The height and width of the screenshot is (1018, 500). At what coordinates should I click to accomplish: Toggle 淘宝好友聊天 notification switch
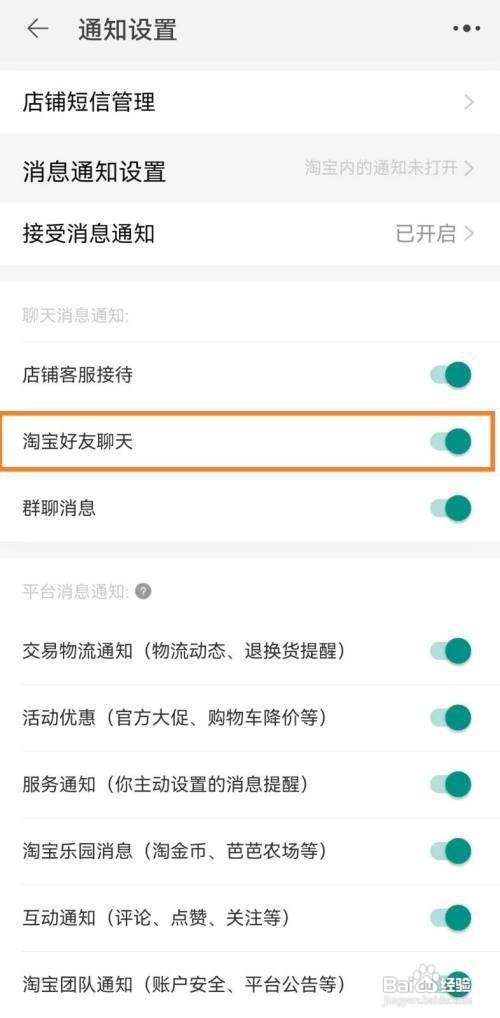451,441
